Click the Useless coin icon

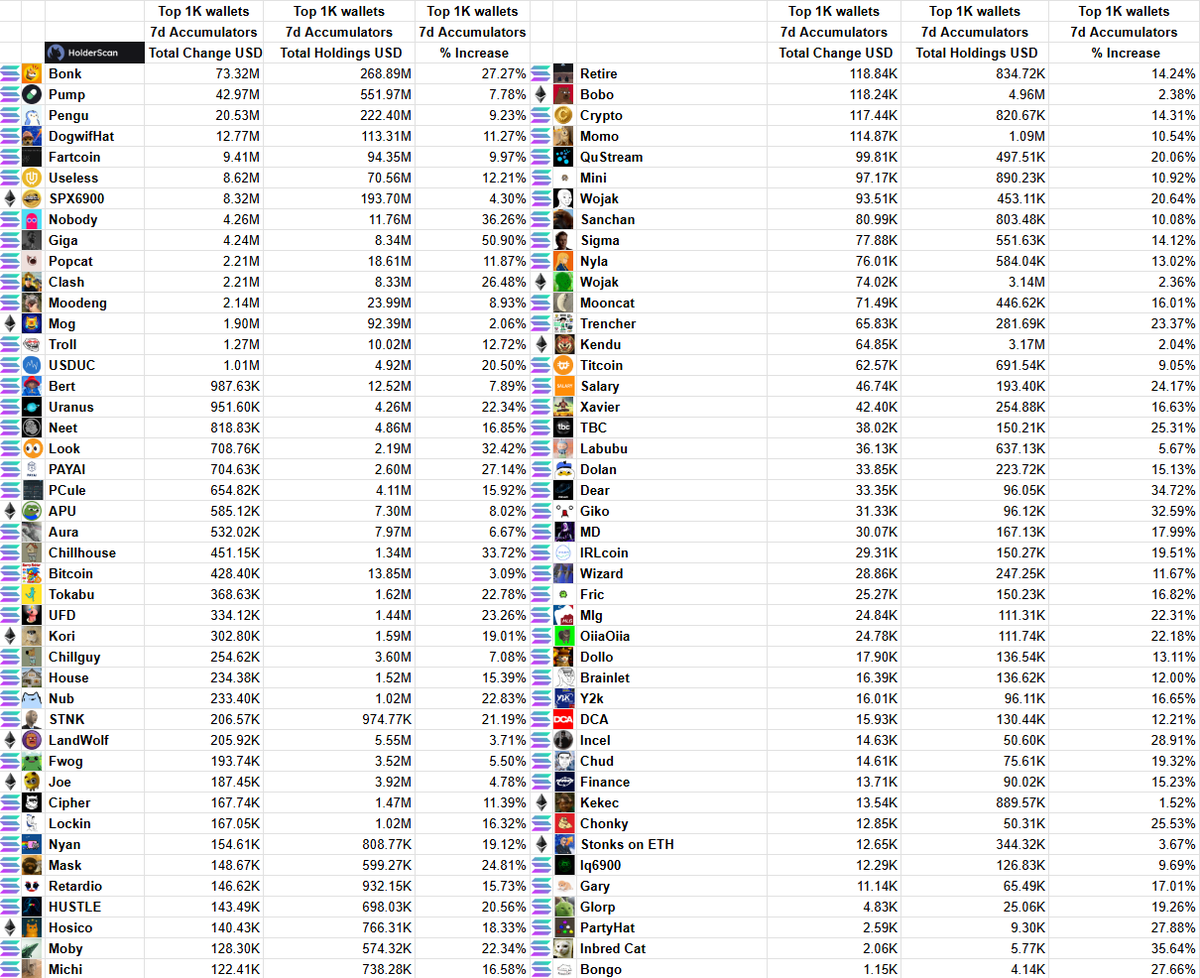(33, 178)
